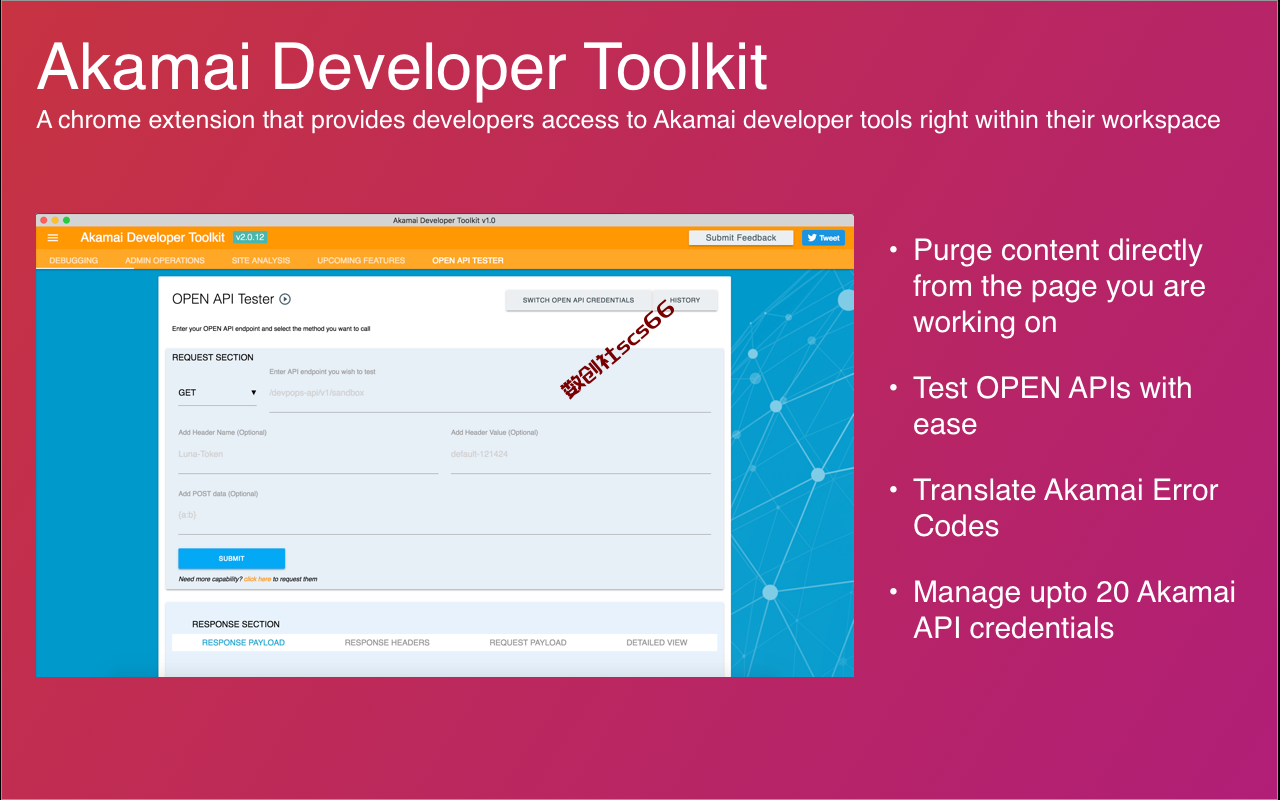1280x800 pixels.
Task: Click the RESPONSE SECTION label
Action: [236, 624]
